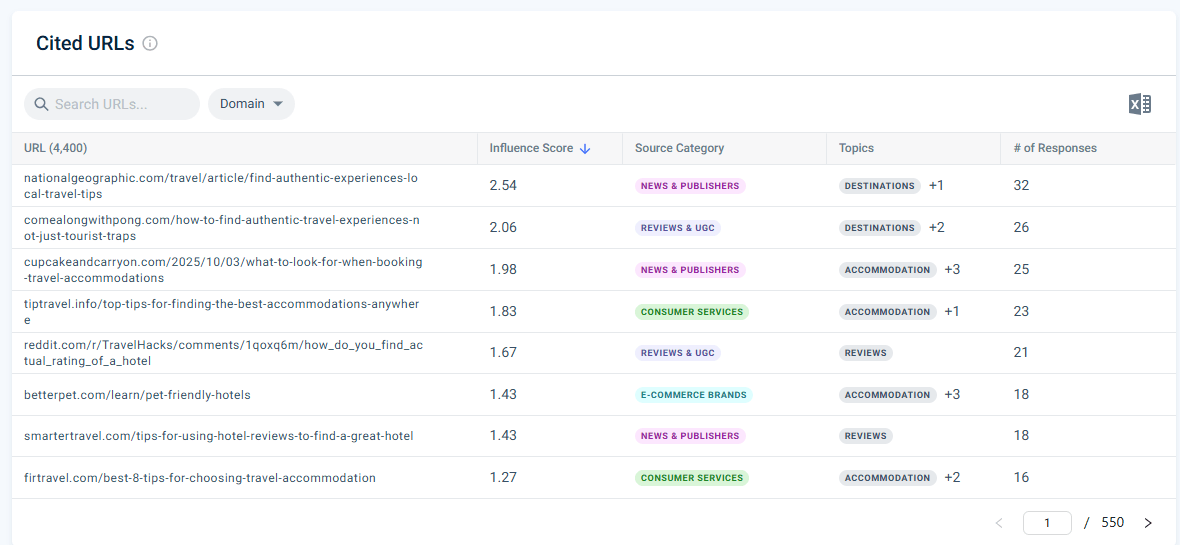
Task: Export table using the Excel icon
Action: (x=1139, y=104)
